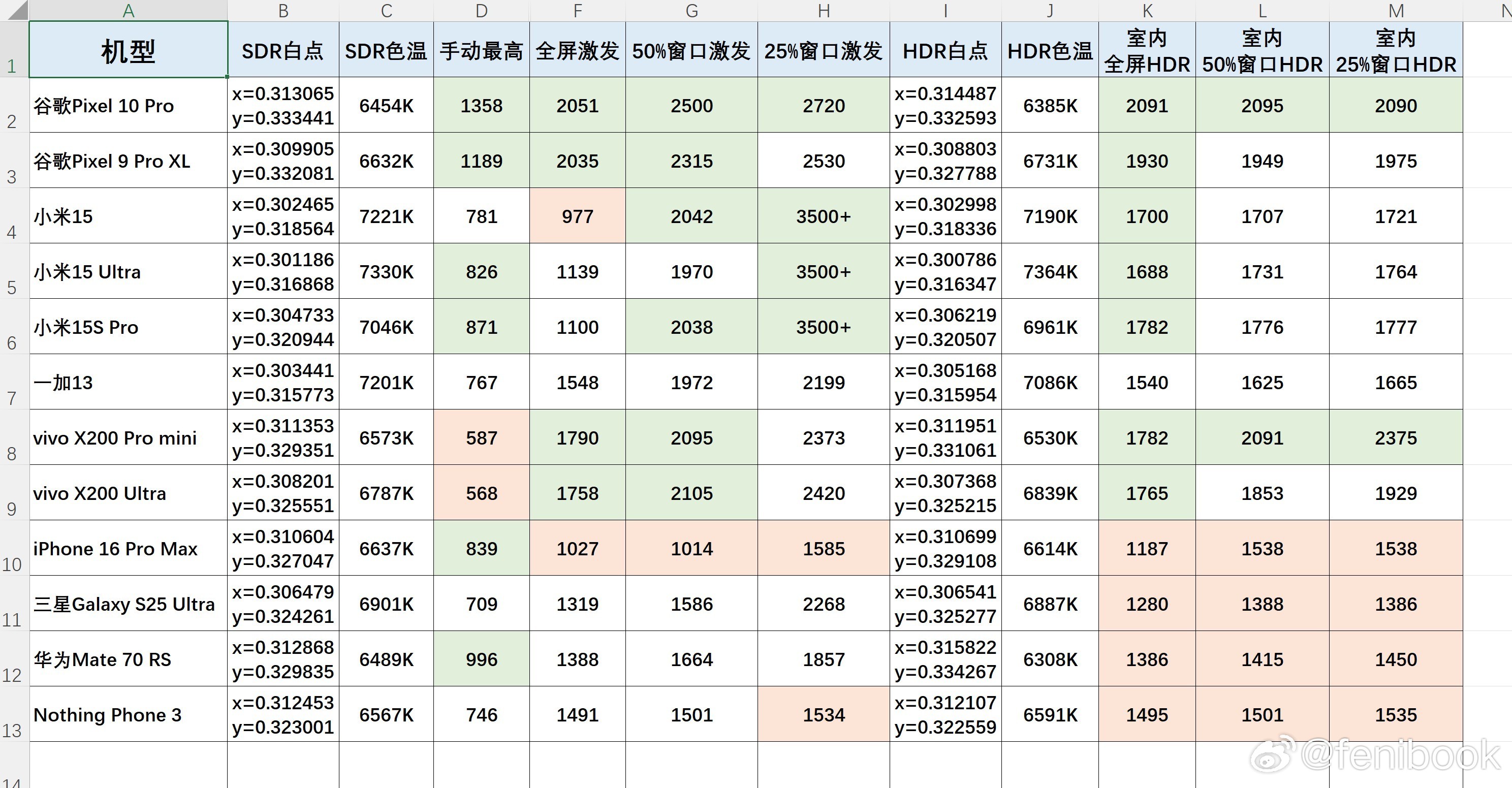The image size is (1512, 788).
Task: Click the 室内全屏HDR header cell
Action: click(1147, 49)
